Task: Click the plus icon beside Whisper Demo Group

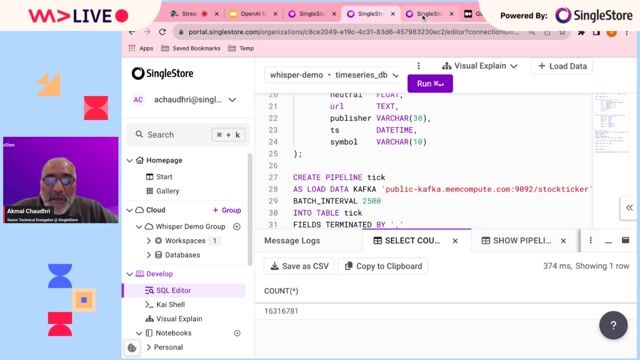Action: point(237,227)
